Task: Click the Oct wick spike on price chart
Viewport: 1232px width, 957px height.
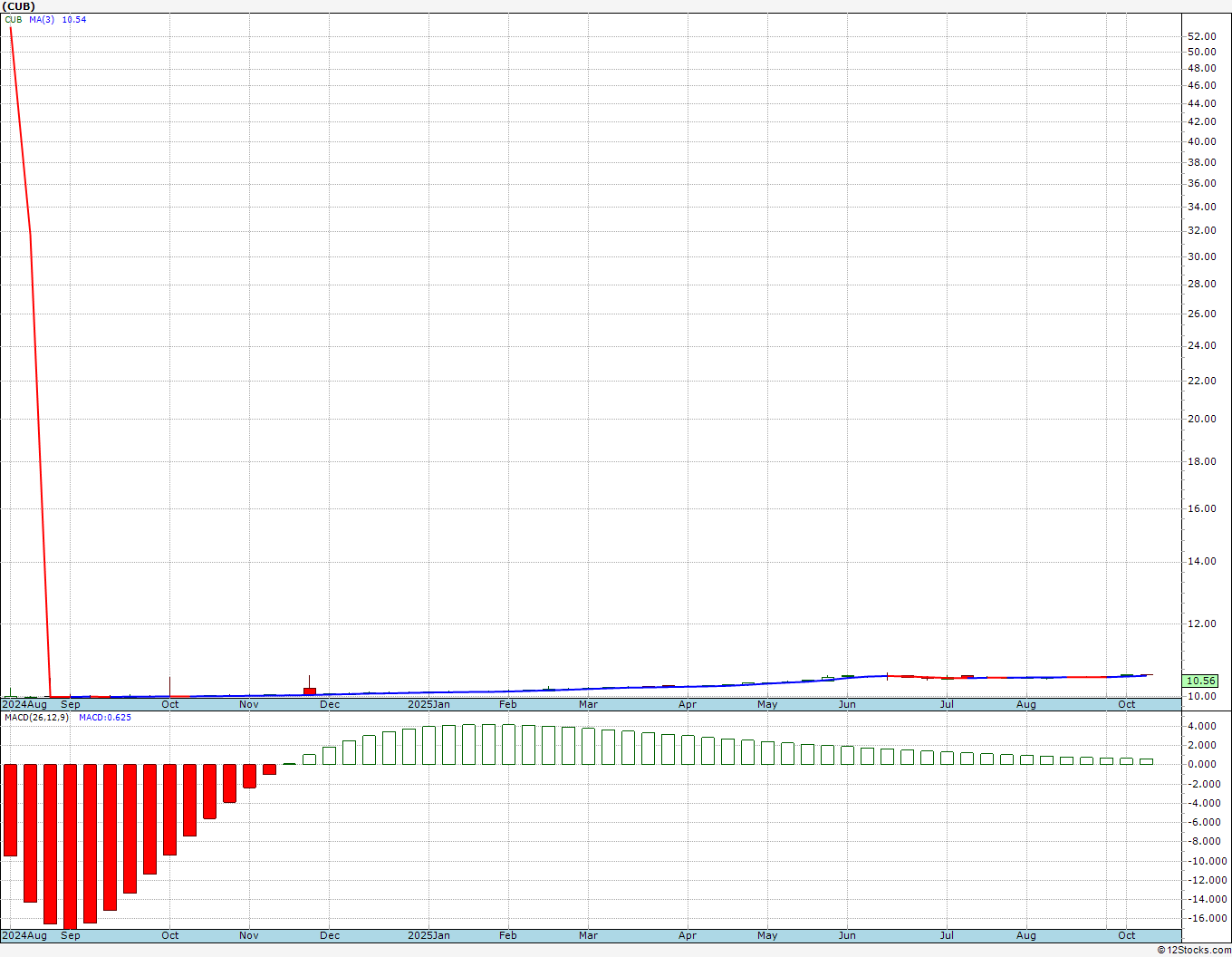Action: (169, 685)
